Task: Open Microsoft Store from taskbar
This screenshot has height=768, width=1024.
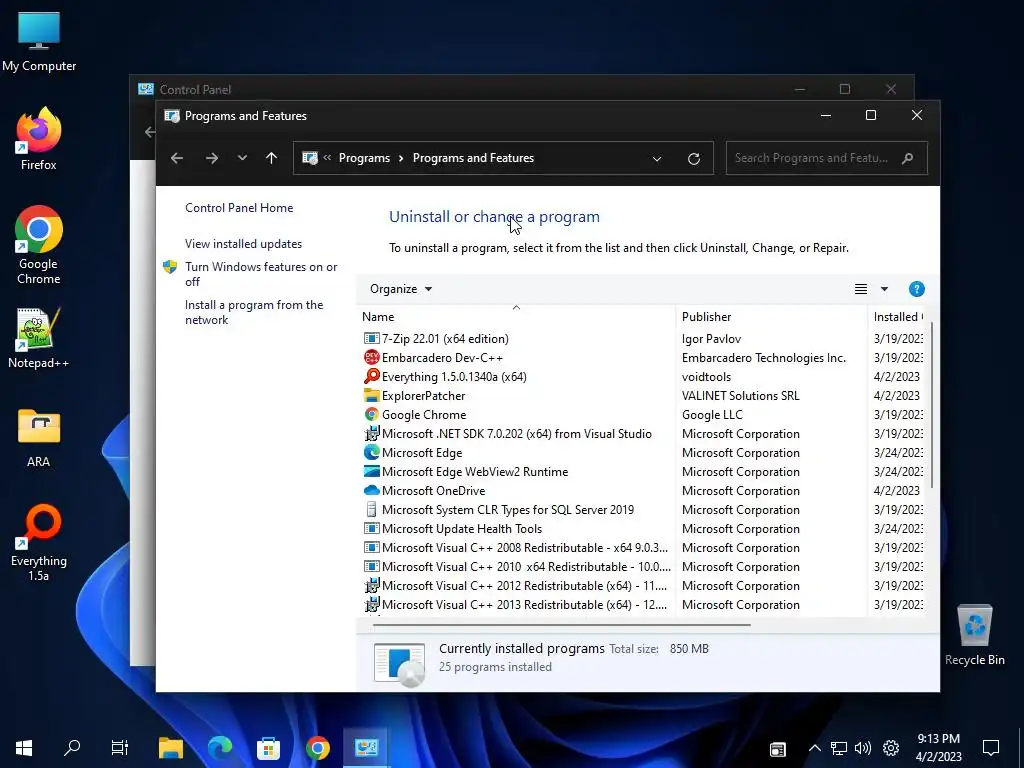Action: point(268,748)
